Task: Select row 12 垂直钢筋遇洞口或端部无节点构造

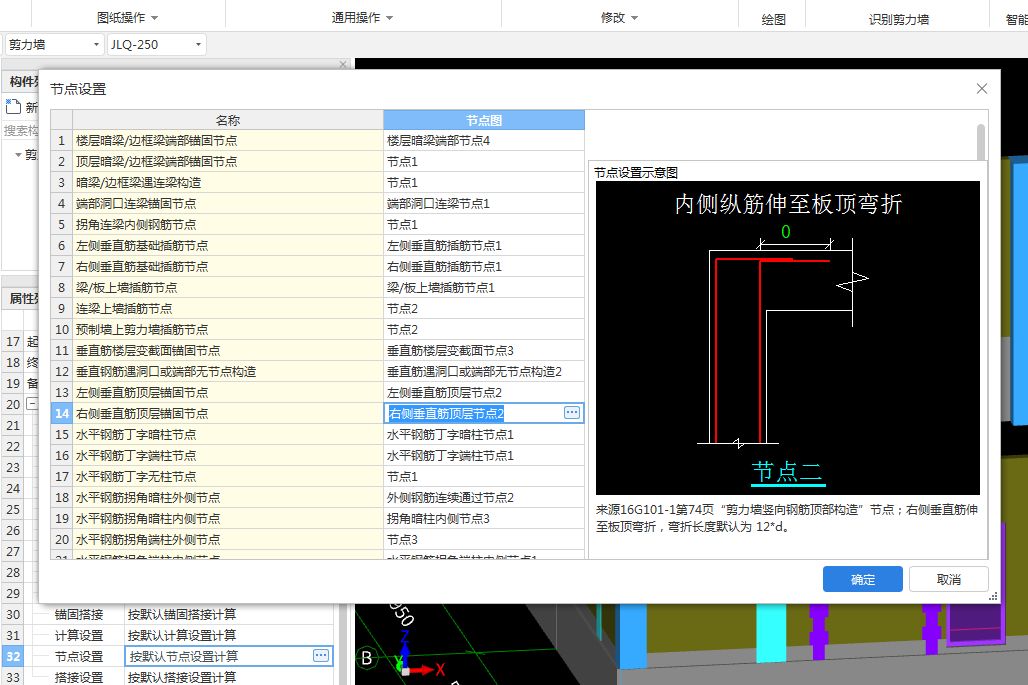Action: click(227, 371)
